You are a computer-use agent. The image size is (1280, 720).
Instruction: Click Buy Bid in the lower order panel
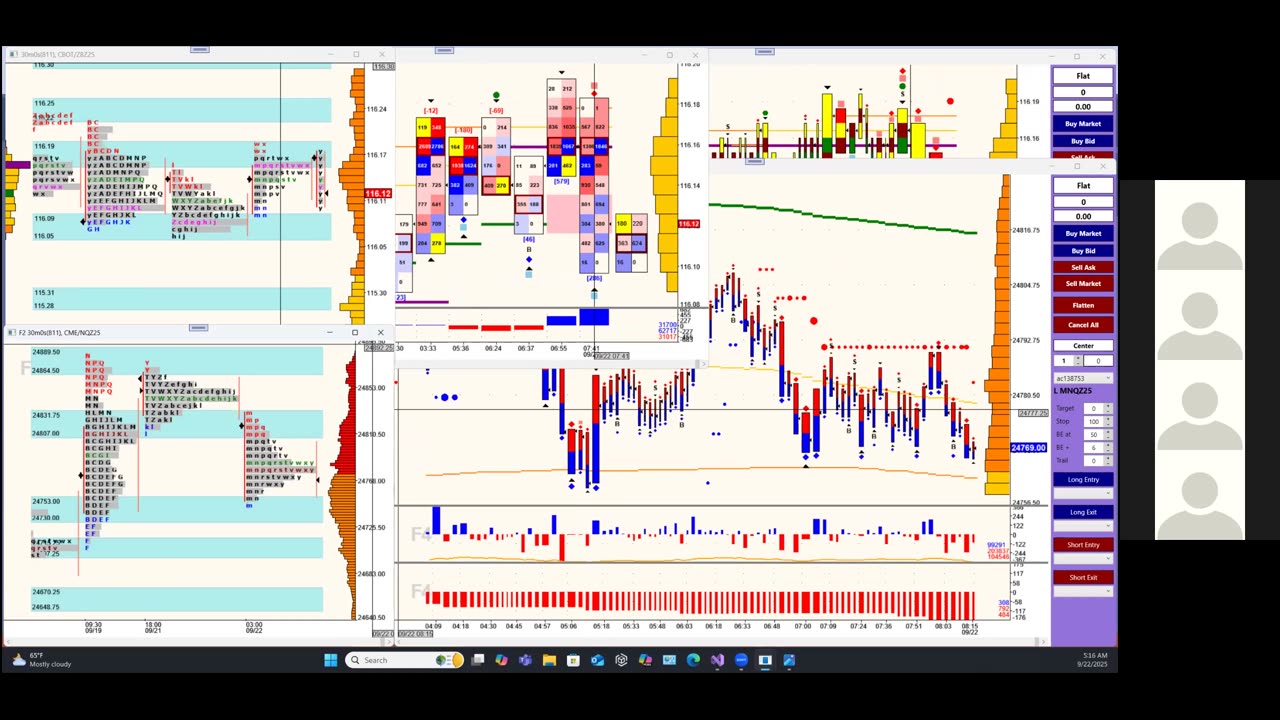point(1083,250)
